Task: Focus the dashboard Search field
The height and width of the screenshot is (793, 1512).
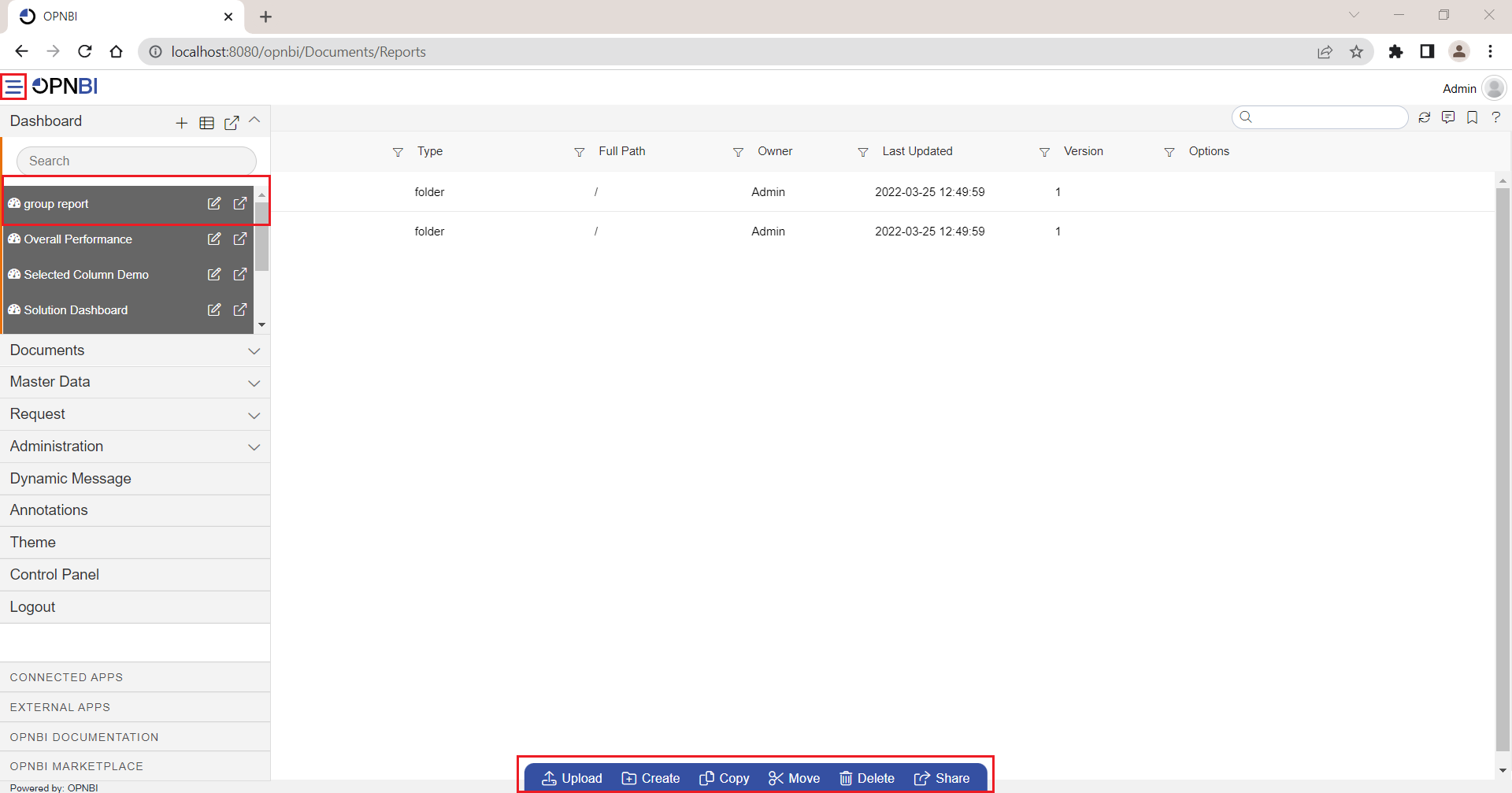Action: 136,161
